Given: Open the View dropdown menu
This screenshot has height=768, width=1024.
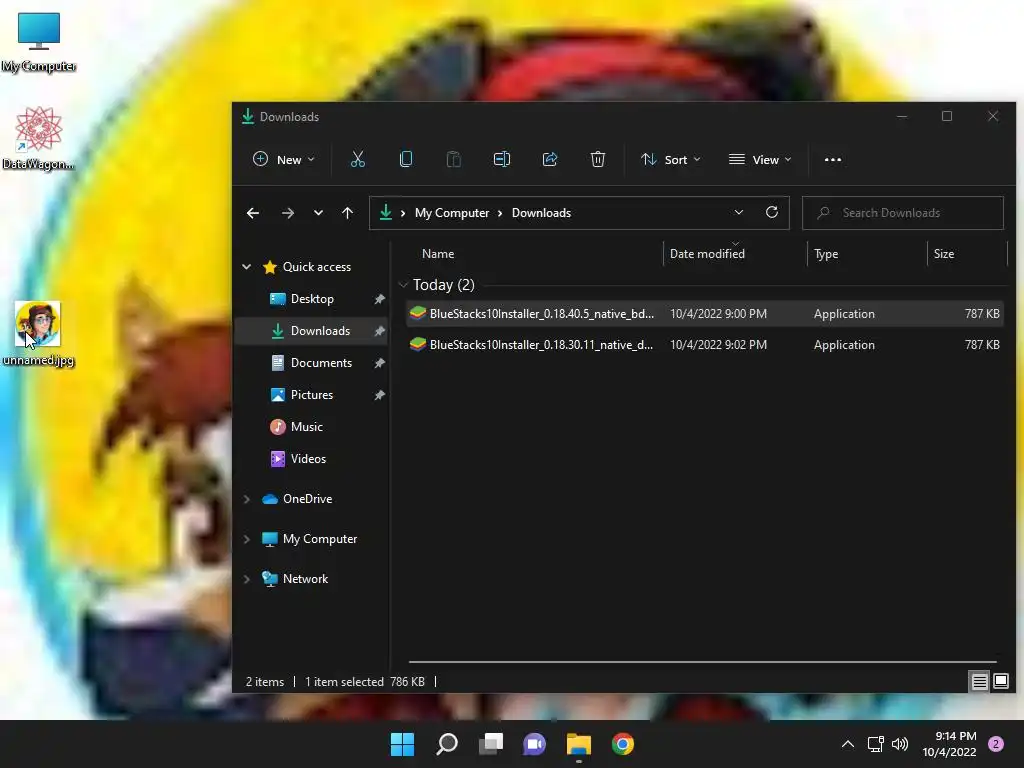Looking at the screenshot, I should click(x=760, y=159).
